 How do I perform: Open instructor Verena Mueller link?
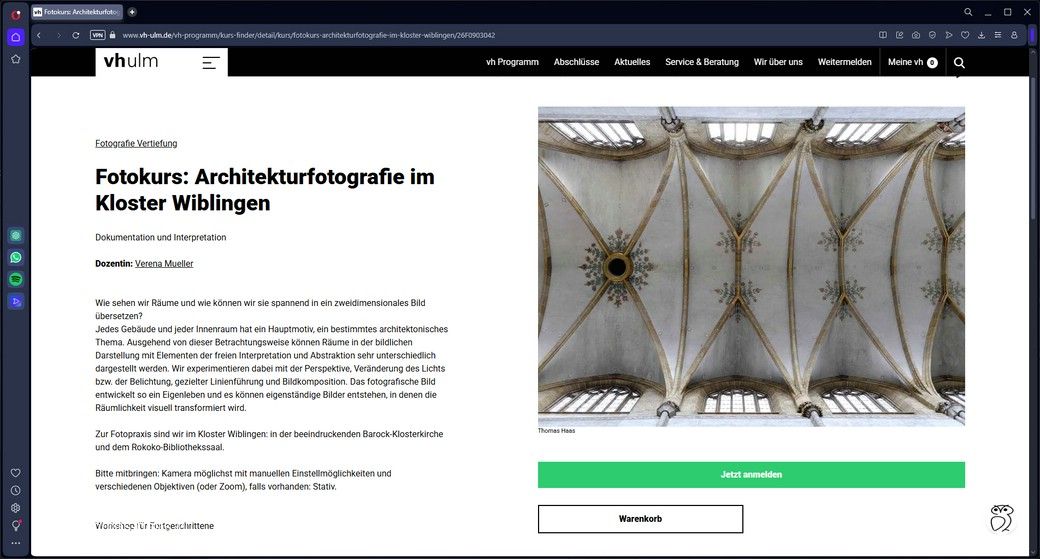click(164, 263)
